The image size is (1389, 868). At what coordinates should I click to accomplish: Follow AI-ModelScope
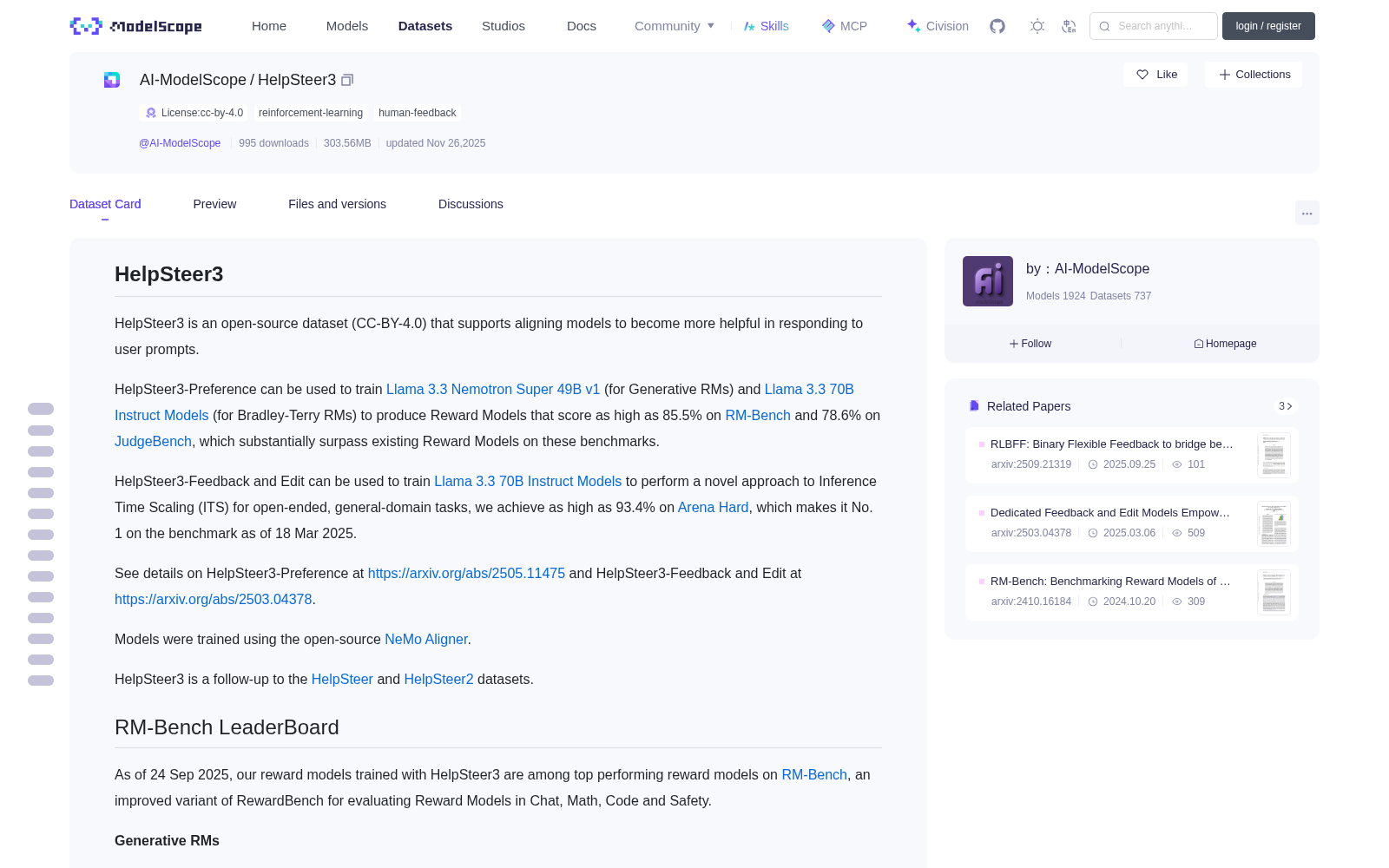click(x=1030, y=344)
